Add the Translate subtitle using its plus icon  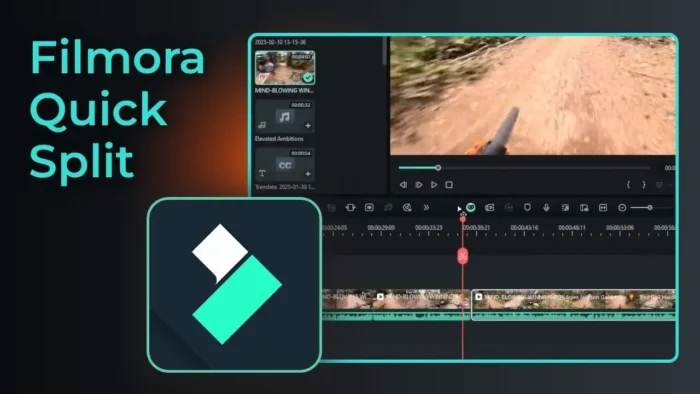[308, 174]
